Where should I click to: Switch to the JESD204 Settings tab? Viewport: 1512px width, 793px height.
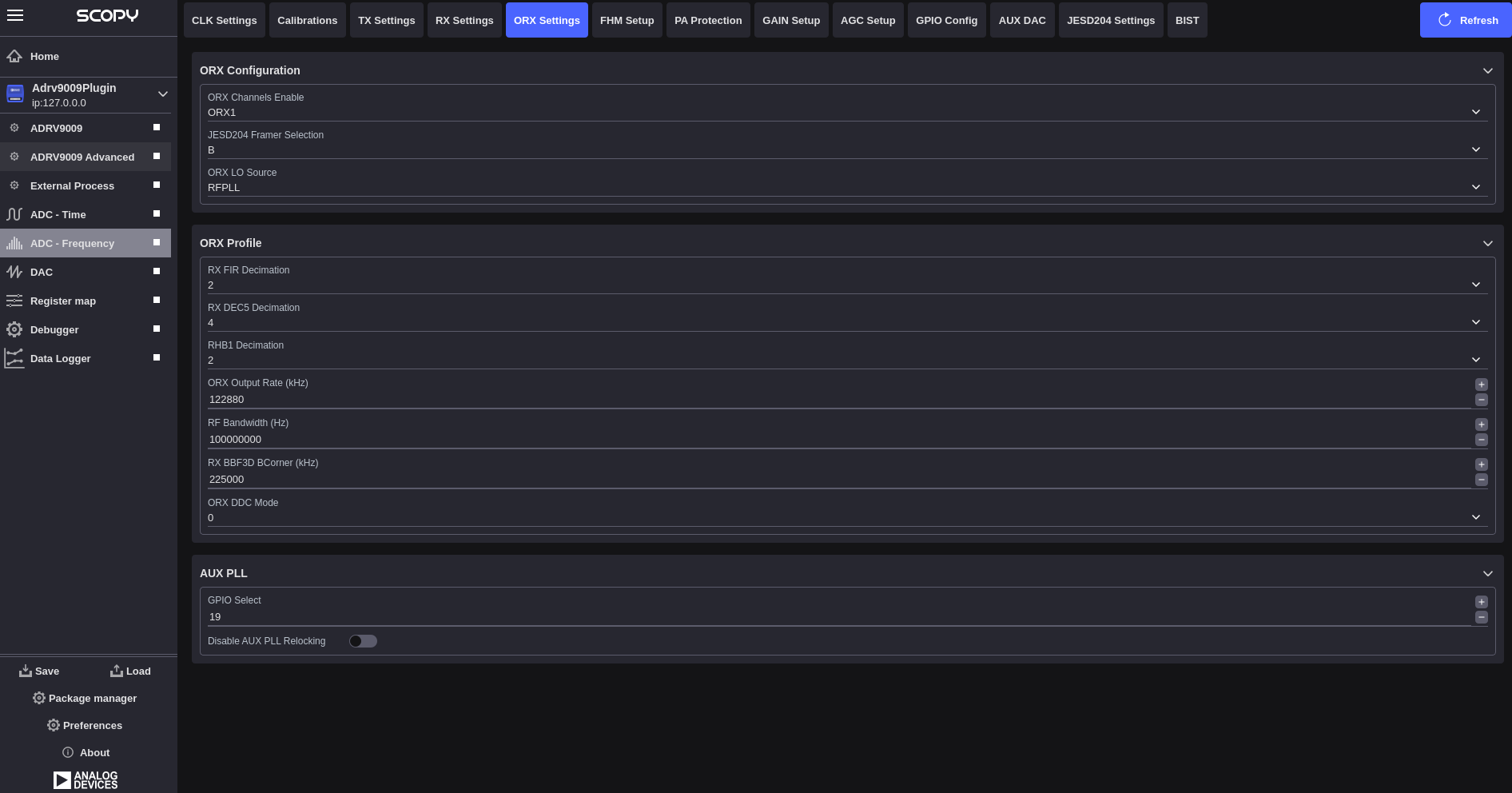click(1110, 20)
